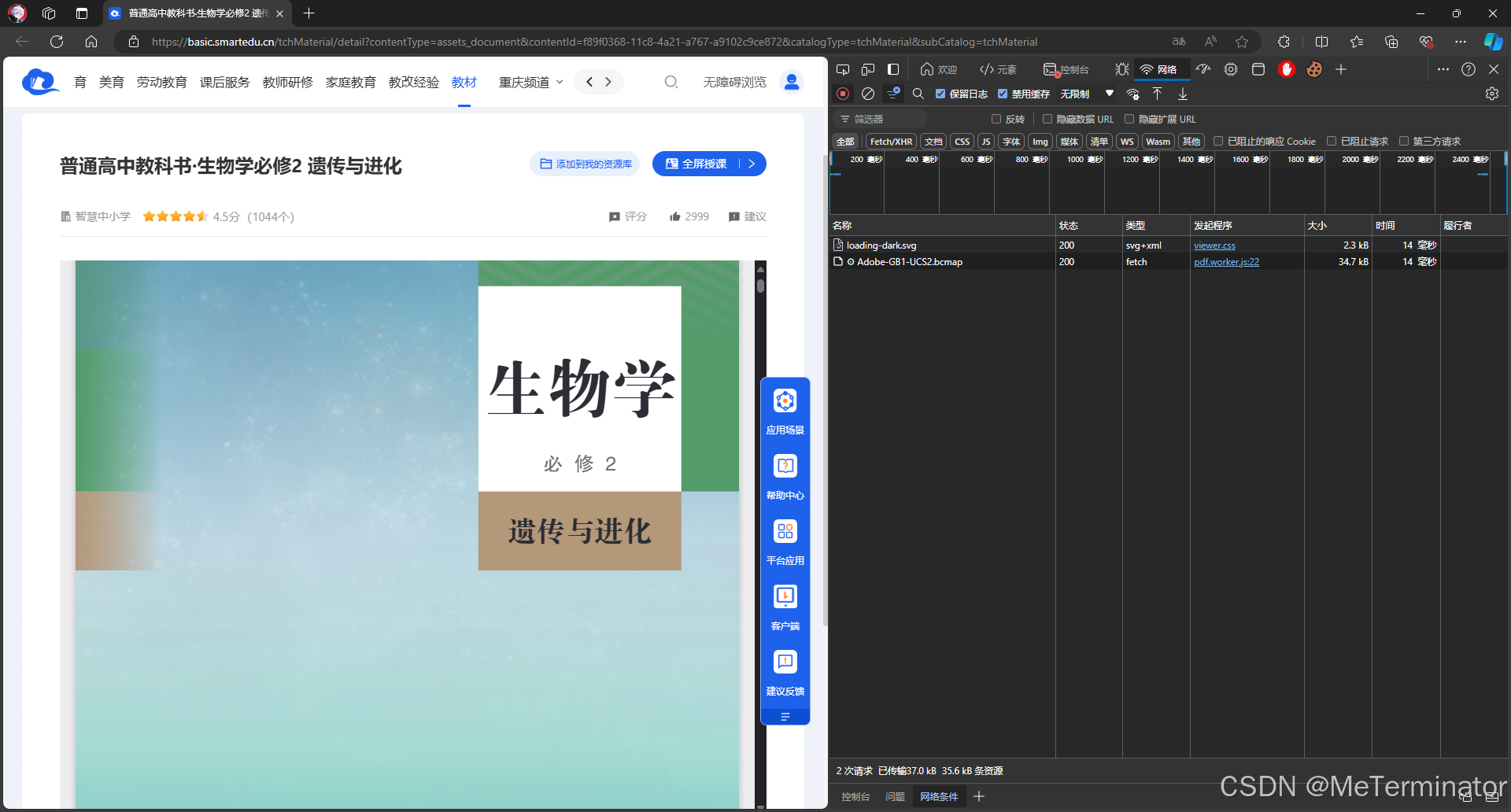Check the 隐藏扩展 URL checkbox
1511x812 pixels.
[x=1129, y=119]
